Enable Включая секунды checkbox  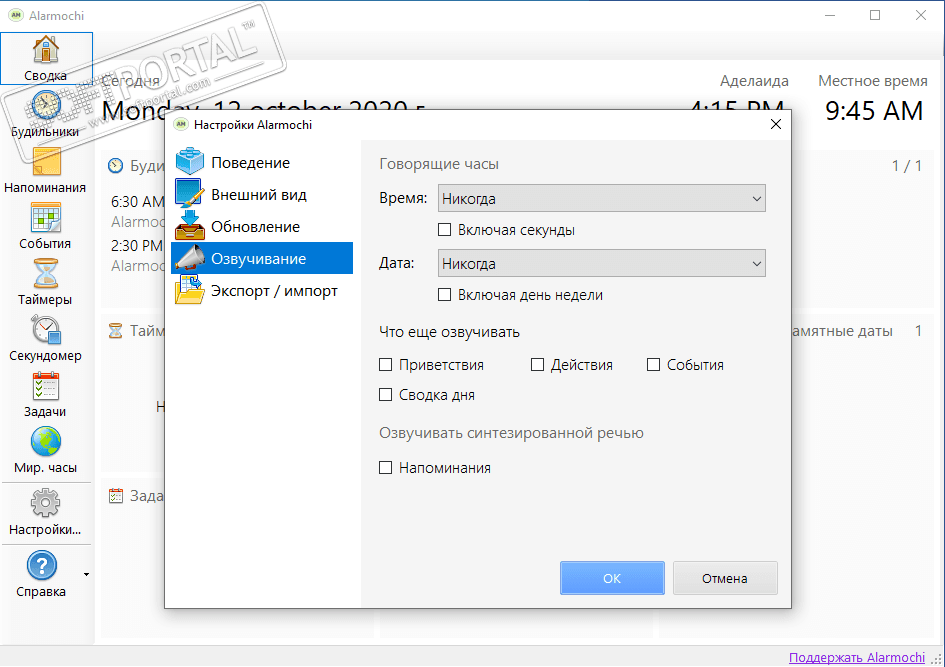[x=444, y=230]
